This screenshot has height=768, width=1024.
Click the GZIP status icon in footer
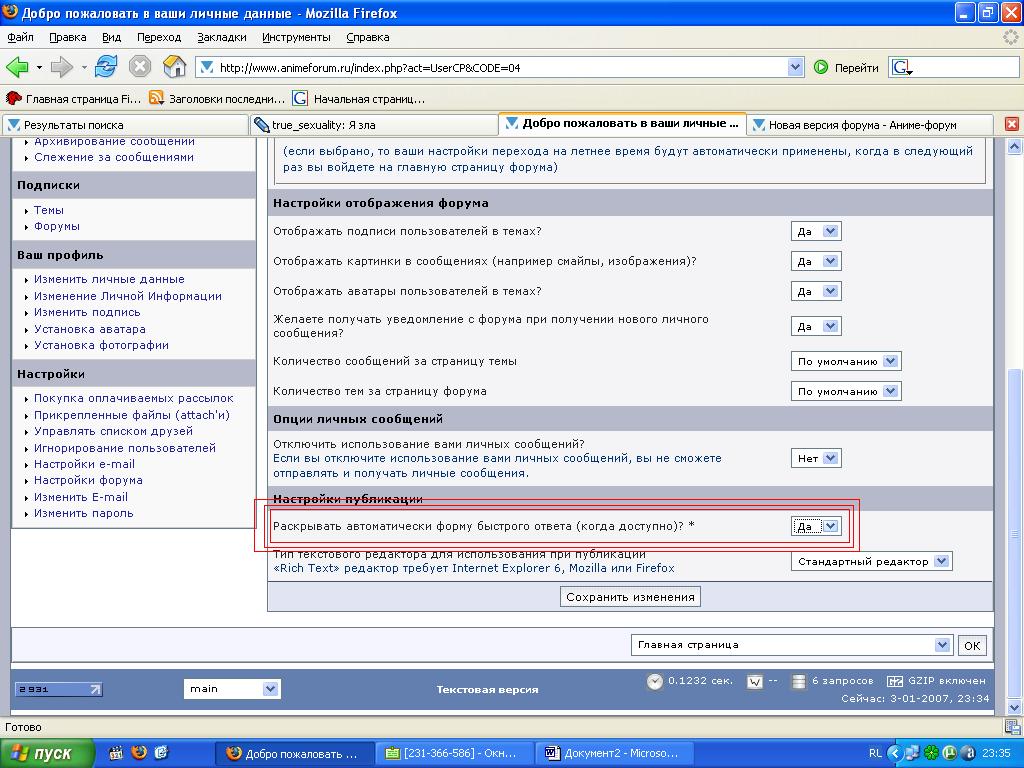point(895,681)
